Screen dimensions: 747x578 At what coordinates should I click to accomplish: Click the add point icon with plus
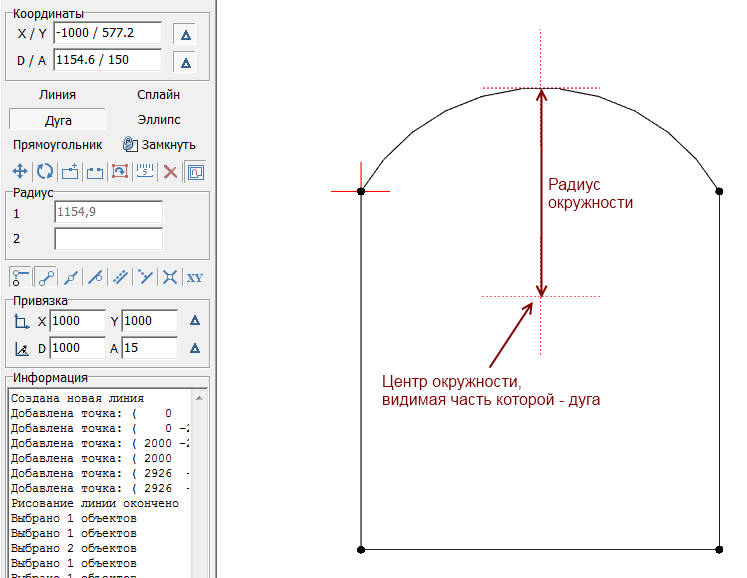(x=70, y=172)
